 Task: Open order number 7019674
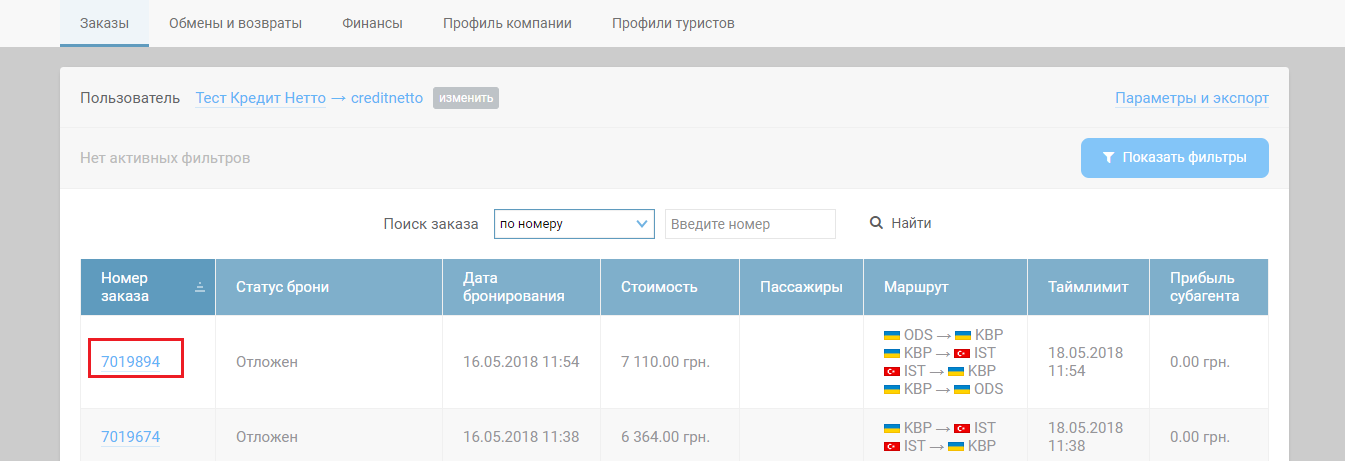pos(130,437)
